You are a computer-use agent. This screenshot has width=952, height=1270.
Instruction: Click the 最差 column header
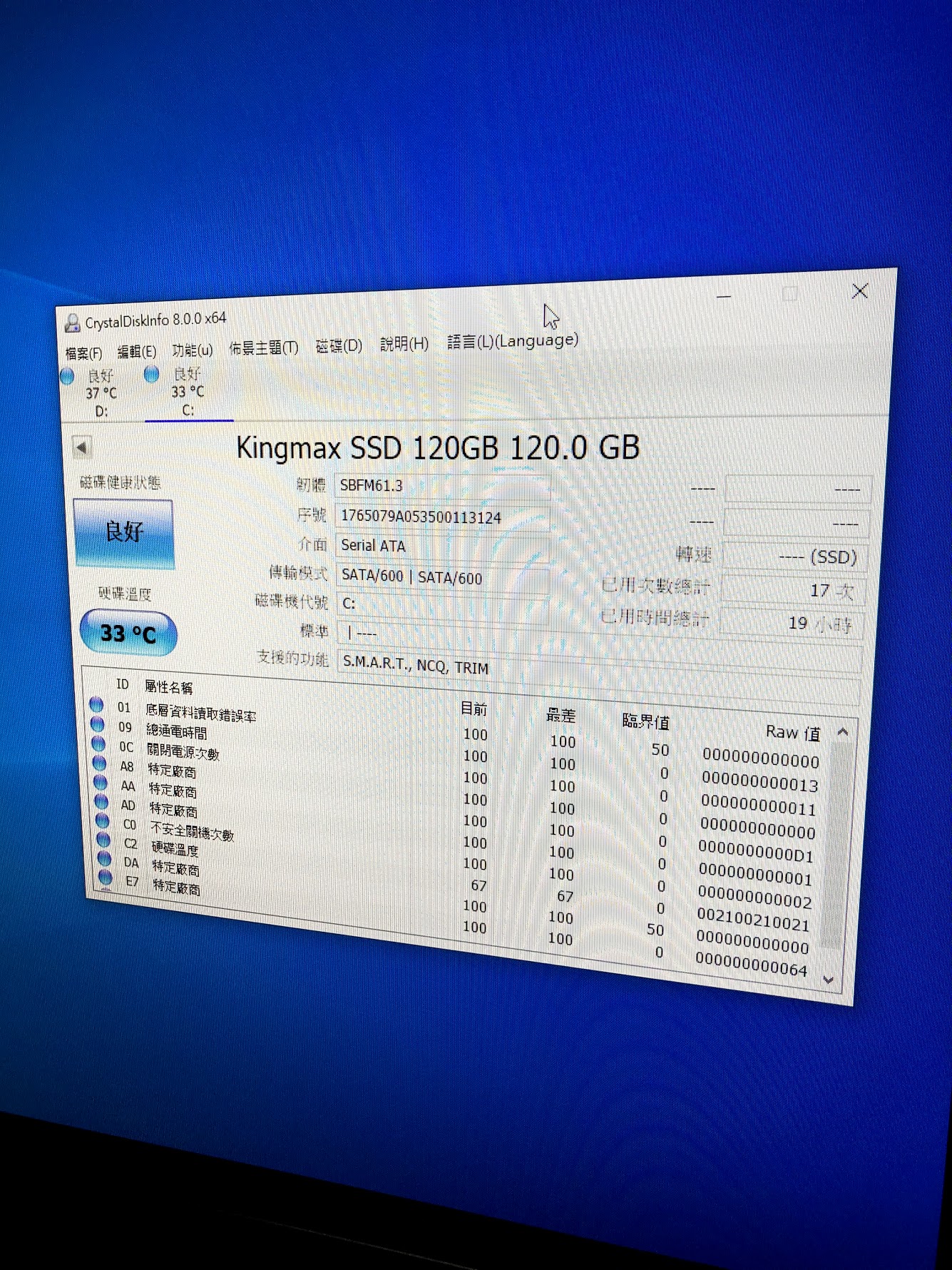coord(561,715)
